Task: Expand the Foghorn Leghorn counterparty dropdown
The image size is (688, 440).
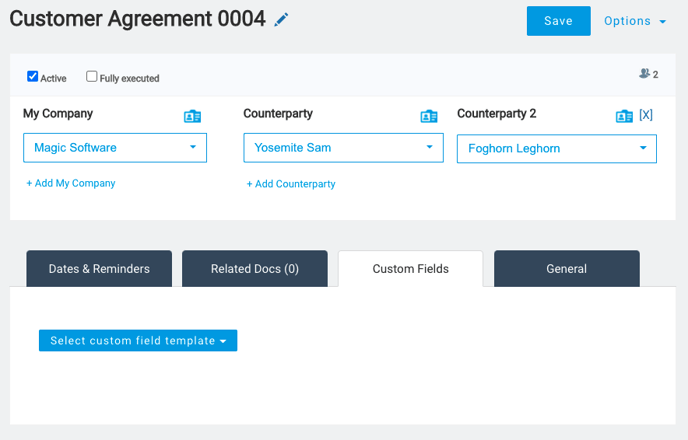Action: tap(557, 149)
